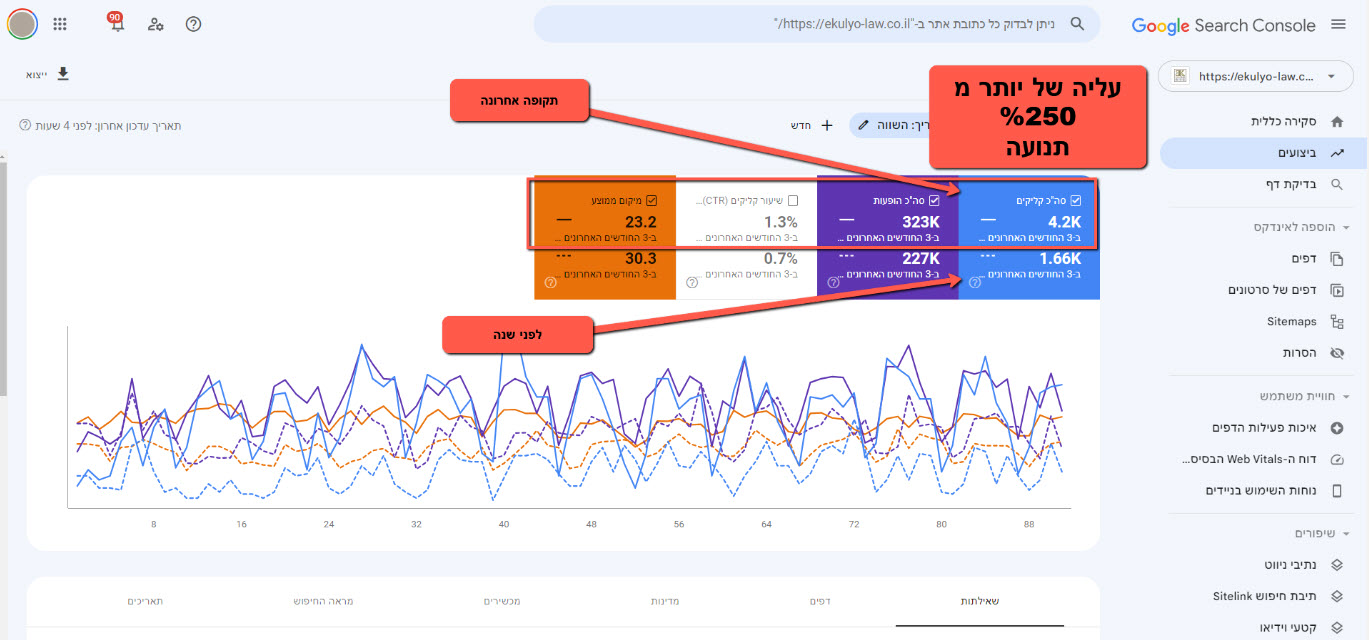Open the help question mark icon in header
This screenshot has height=640, width=1369.
tap(194, 24)
